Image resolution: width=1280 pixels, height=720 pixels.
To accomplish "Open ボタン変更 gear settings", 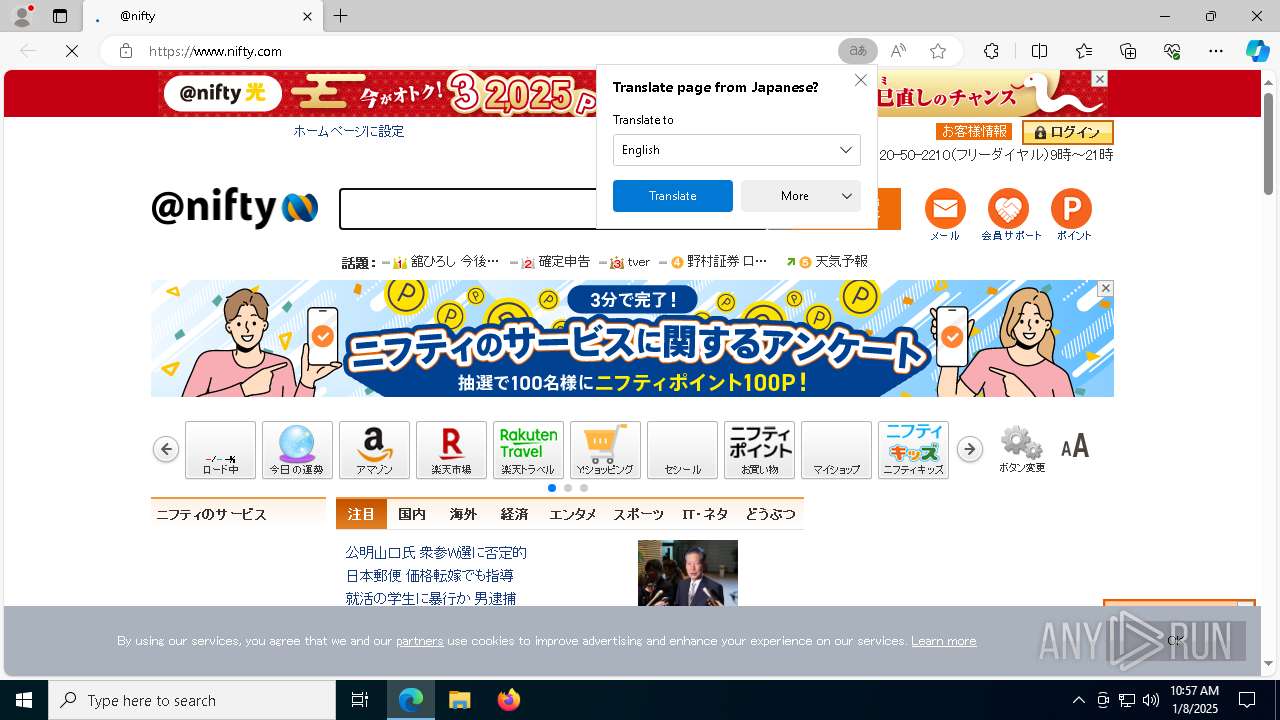I will tap(1022, 449).
